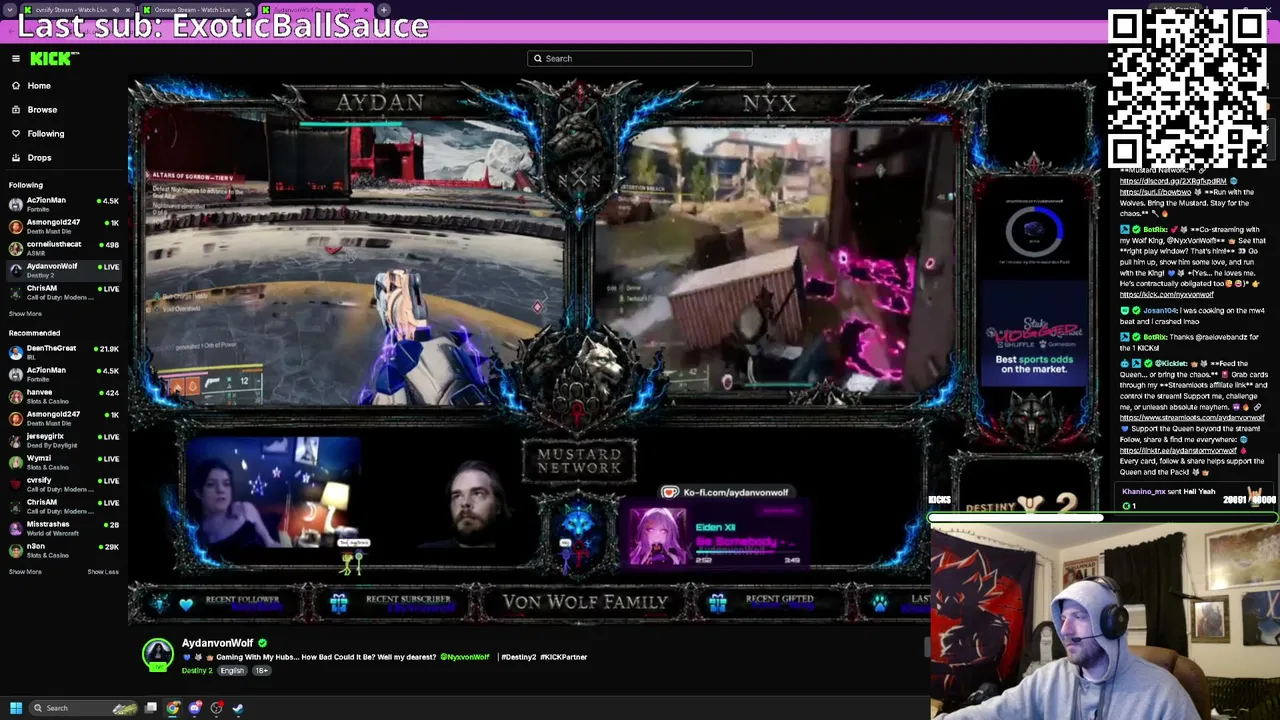Open Google Chrome from the taskbar
1280x720 pixels.
[x=173, y=708]
